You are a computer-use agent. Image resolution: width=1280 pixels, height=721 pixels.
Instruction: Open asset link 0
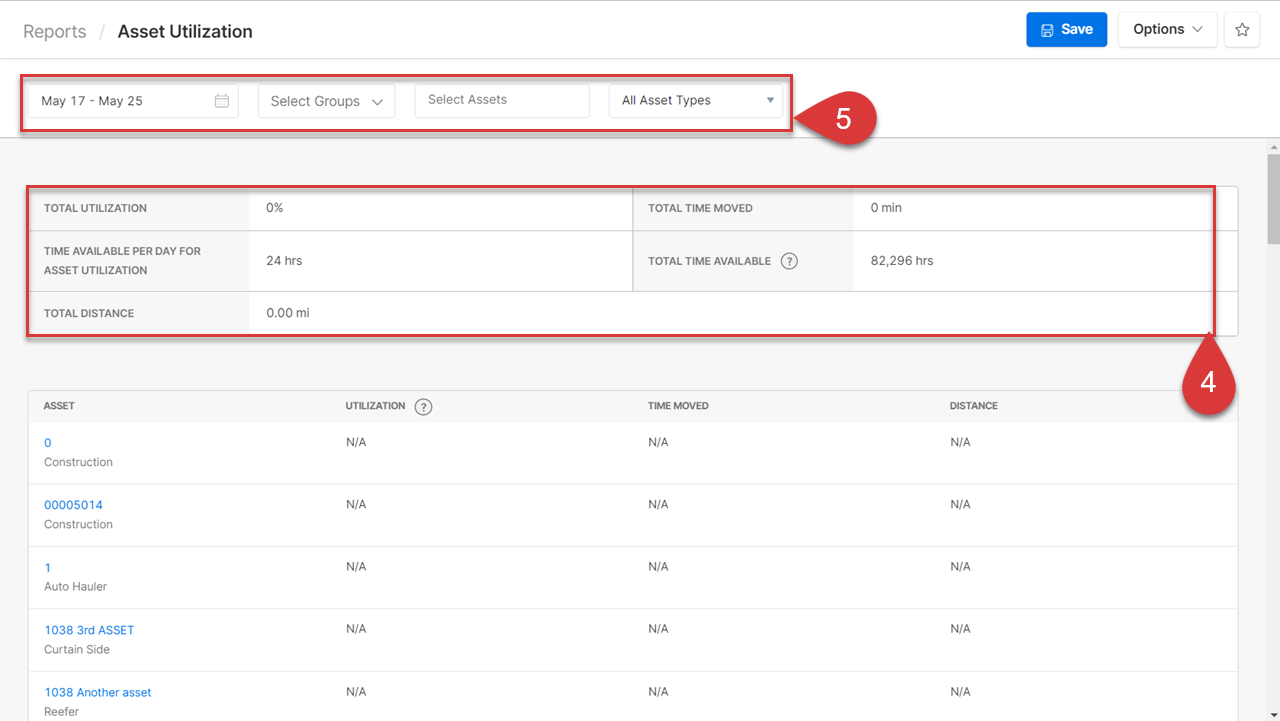point(47,443)
